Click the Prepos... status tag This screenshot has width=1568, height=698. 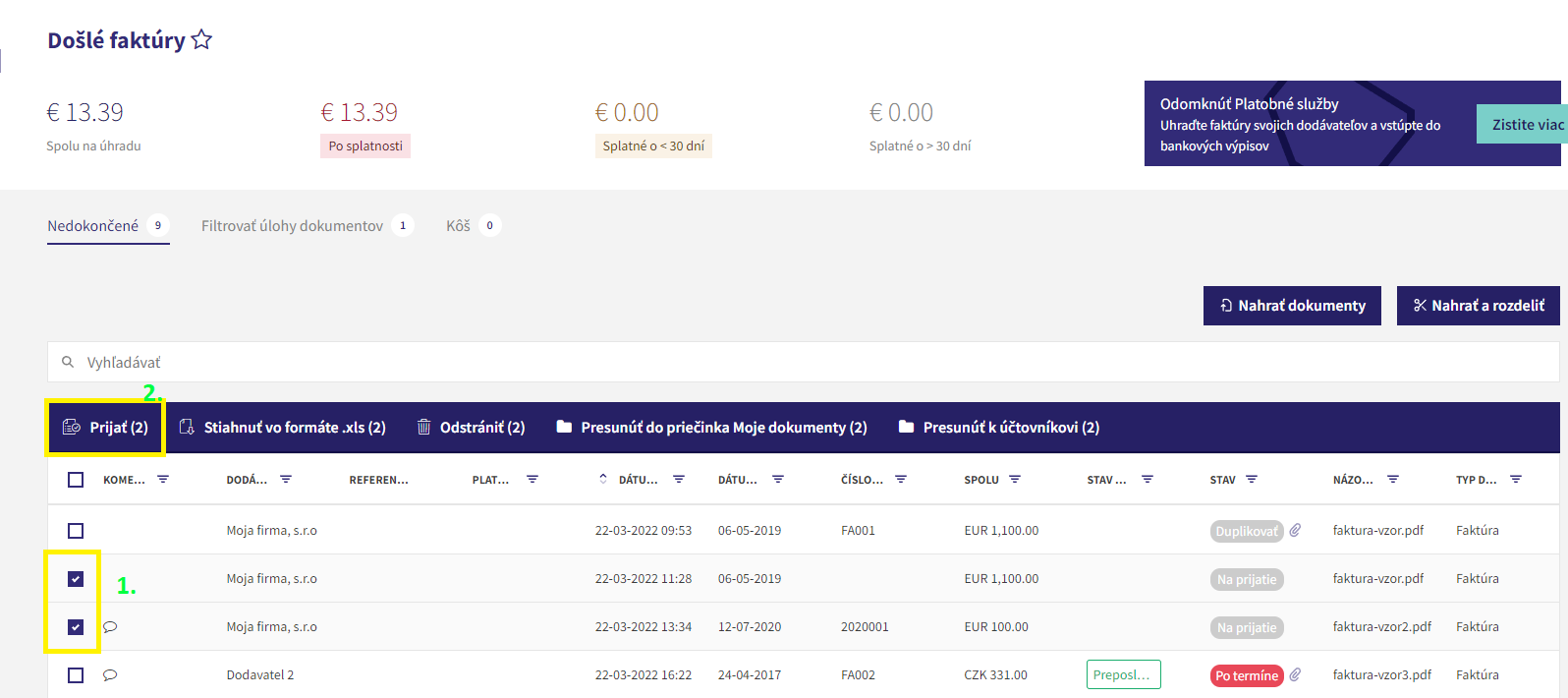click(1123, 674)
